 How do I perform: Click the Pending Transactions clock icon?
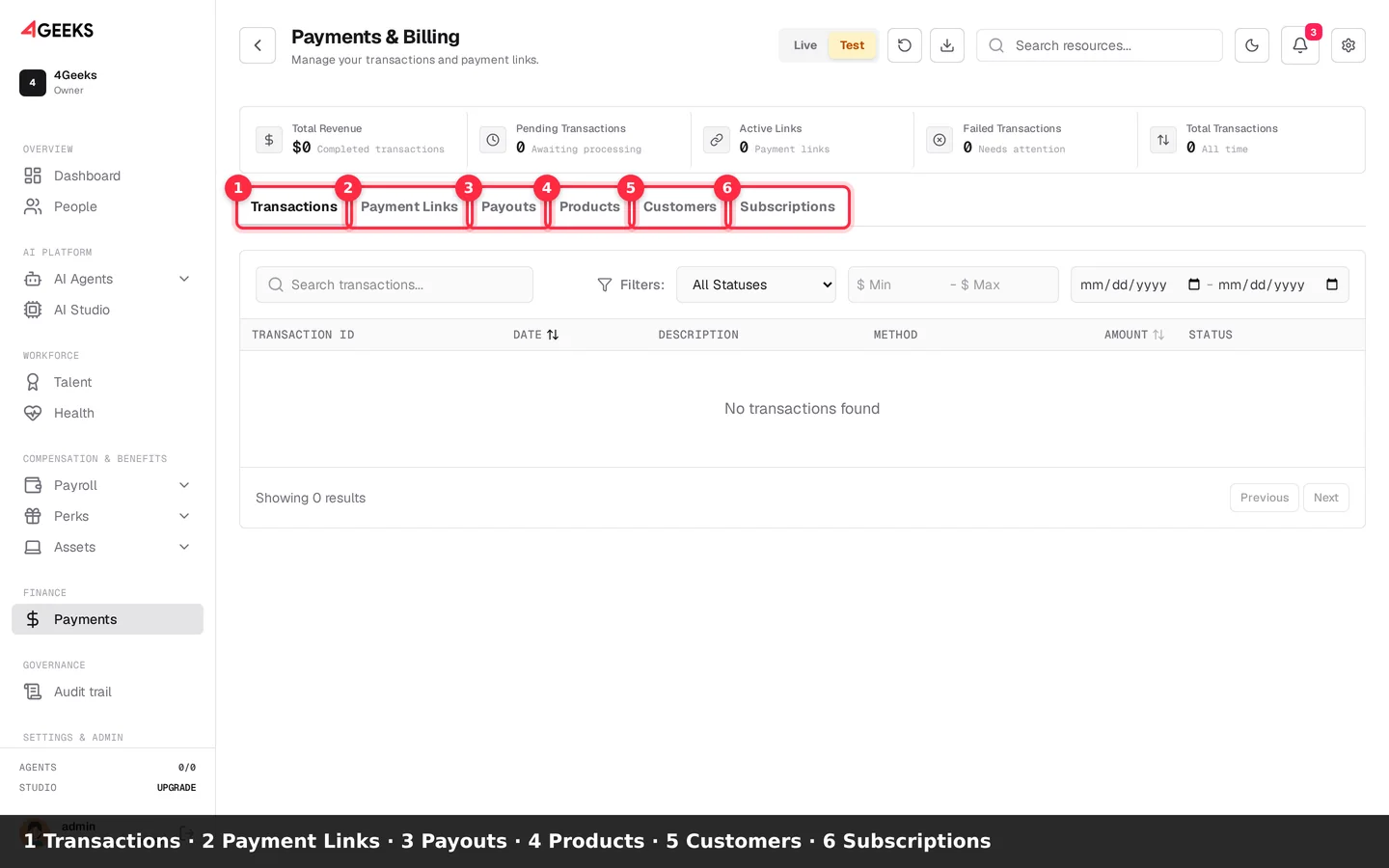[x=493, y=140]
